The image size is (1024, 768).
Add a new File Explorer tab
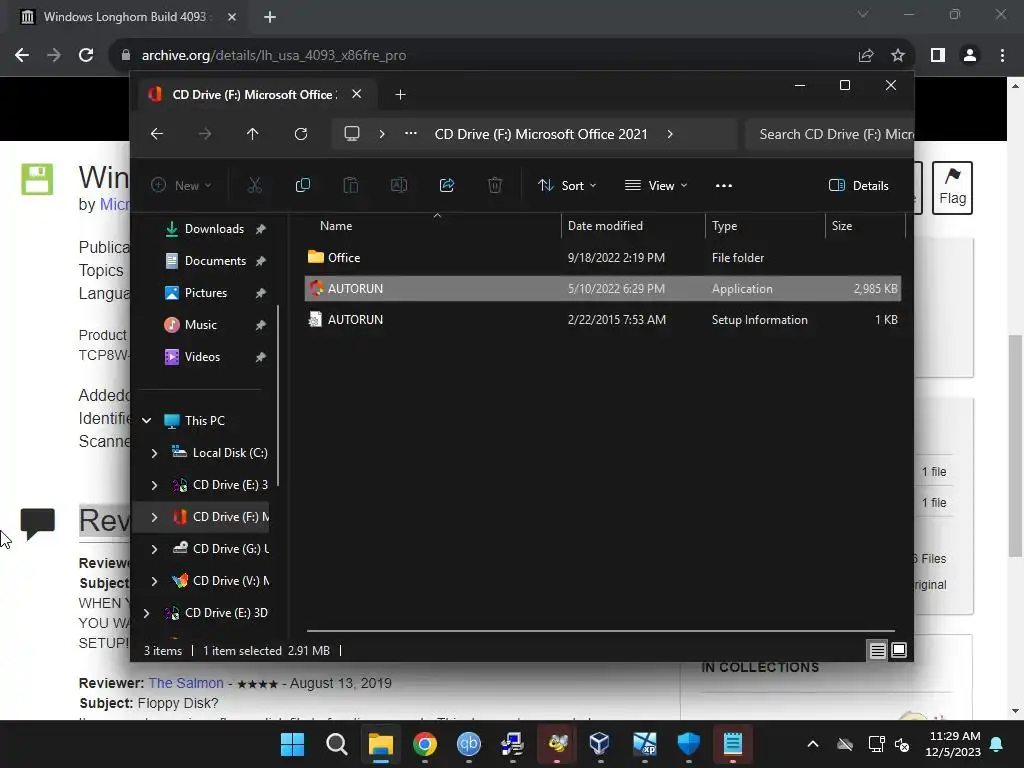(400, 95)
